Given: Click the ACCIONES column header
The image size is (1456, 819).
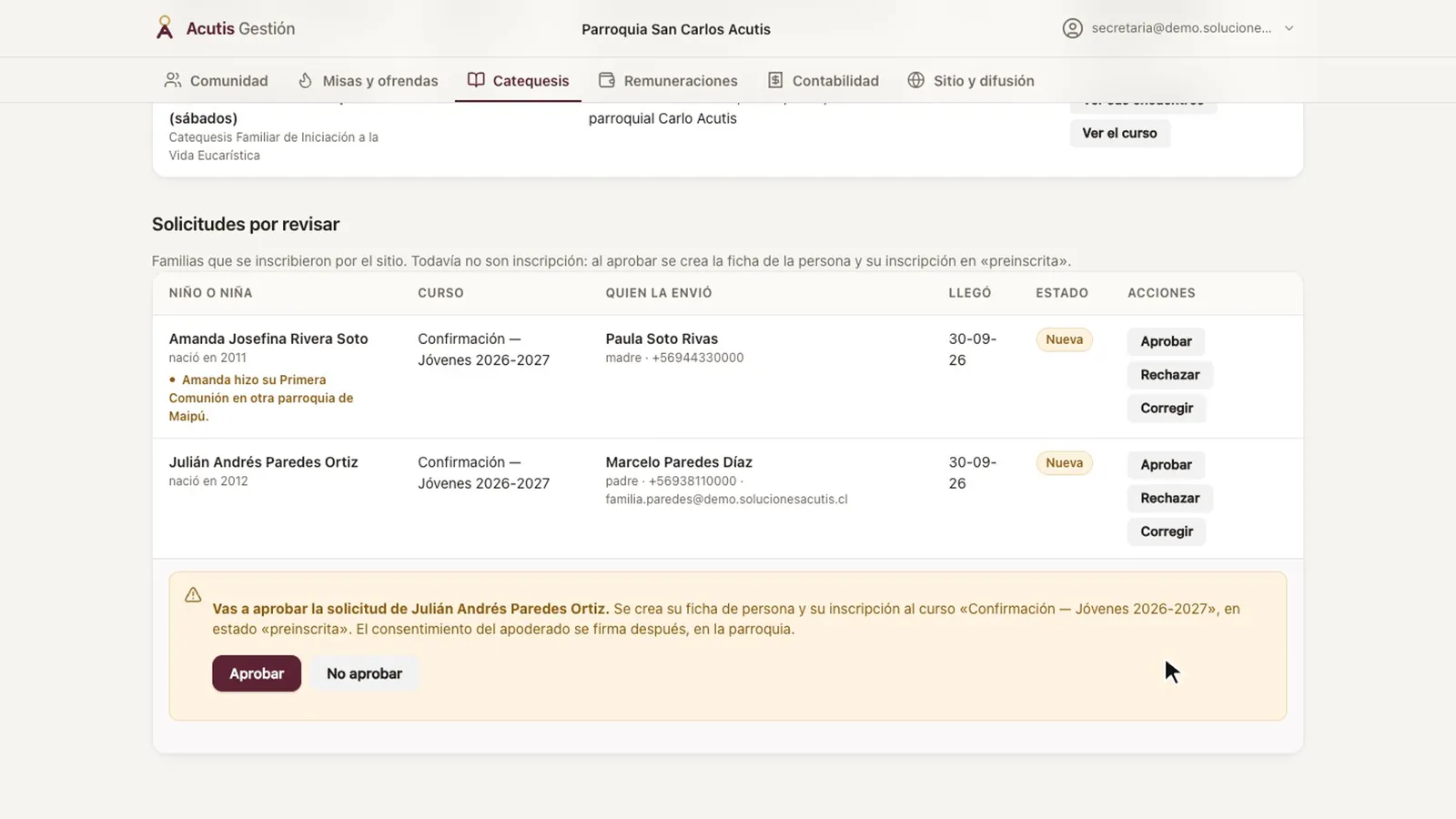Looking at the screenshot, I should pyautogui.click(x=1161, y=293).
